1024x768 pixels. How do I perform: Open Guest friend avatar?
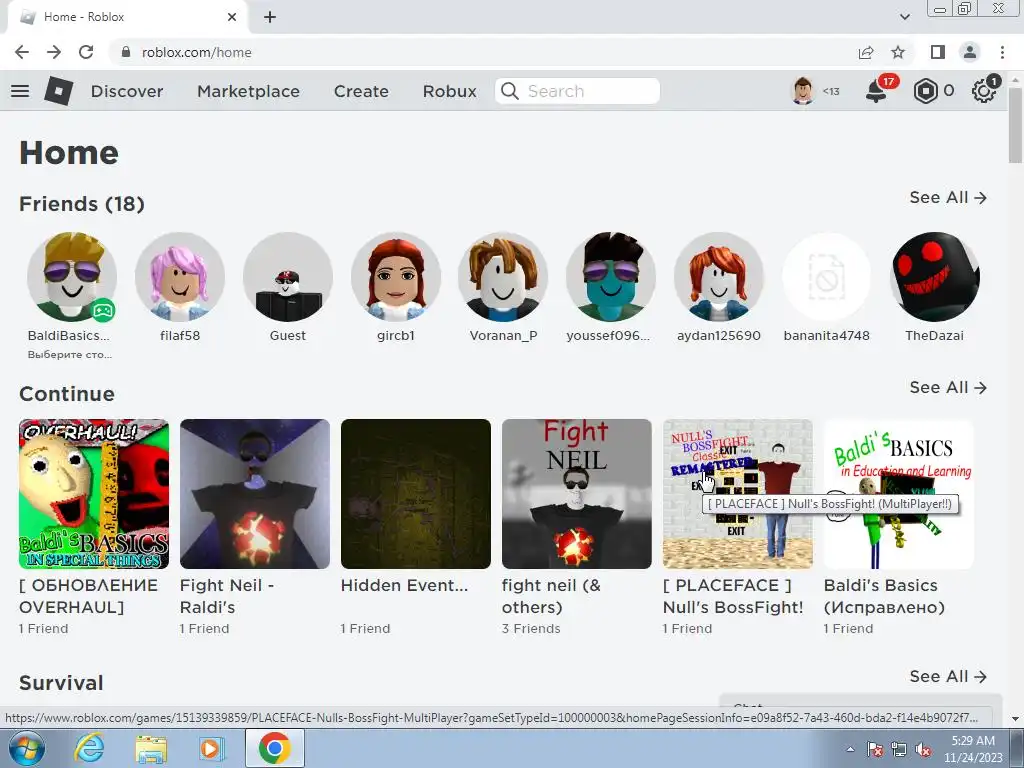[x=287, y=277]
